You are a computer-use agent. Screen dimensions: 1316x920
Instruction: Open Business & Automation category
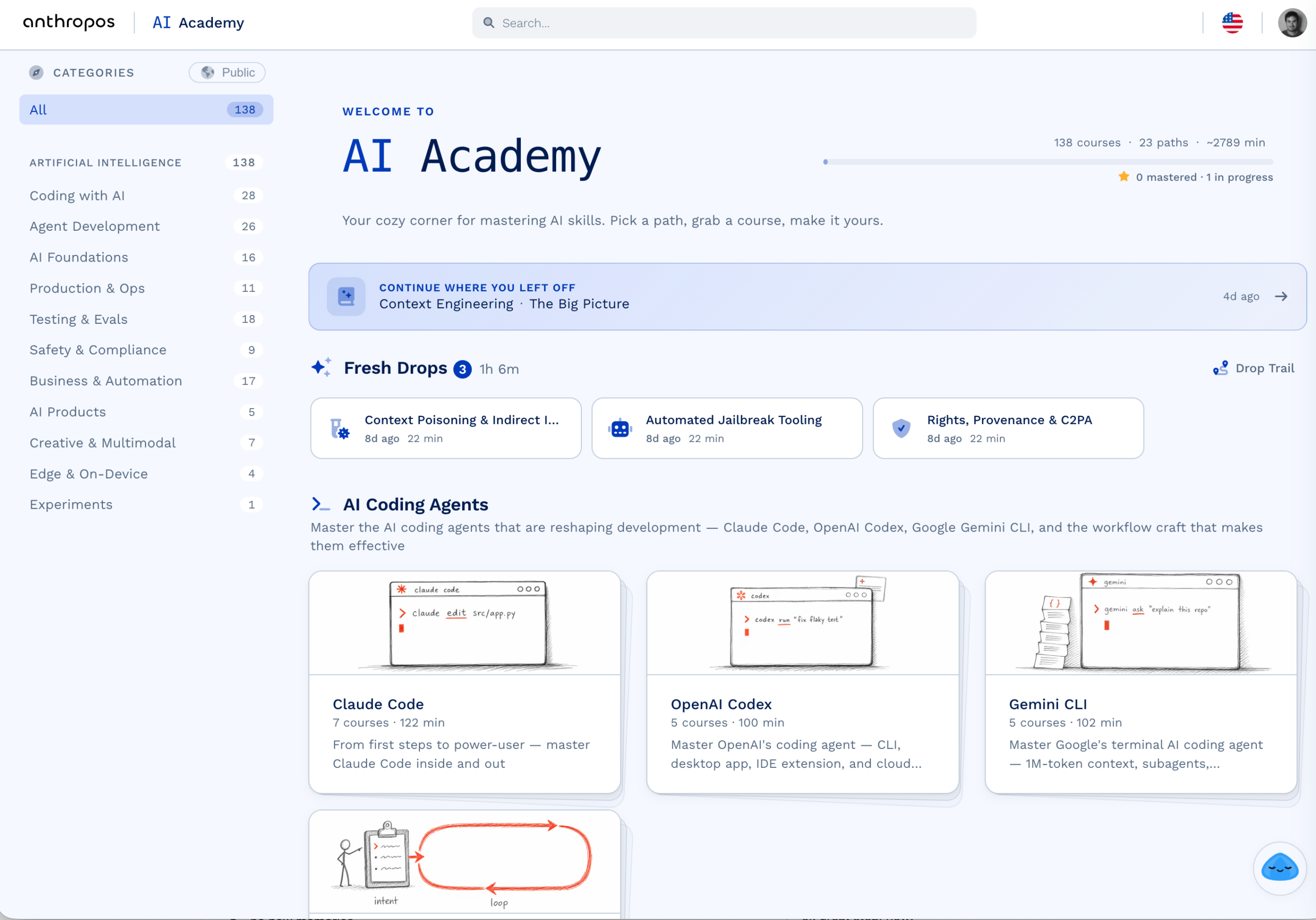[146, 381]
